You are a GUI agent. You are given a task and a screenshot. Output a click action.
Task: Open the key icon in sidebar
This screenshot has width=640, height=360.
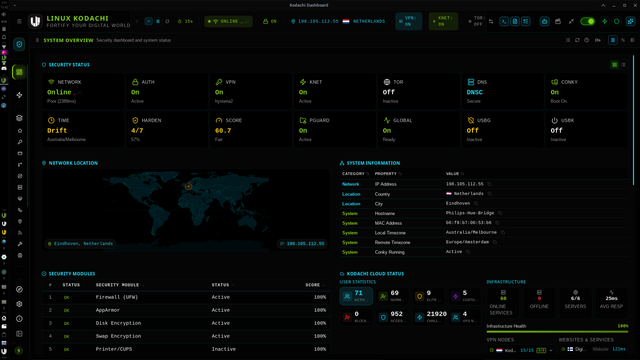[x=20, y=142]
